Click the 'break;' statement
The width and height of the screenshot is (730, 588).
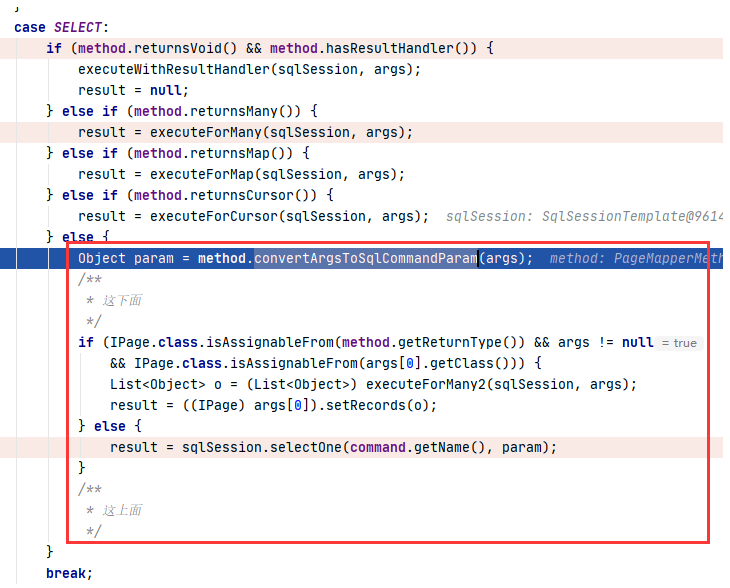coord(69,573)
